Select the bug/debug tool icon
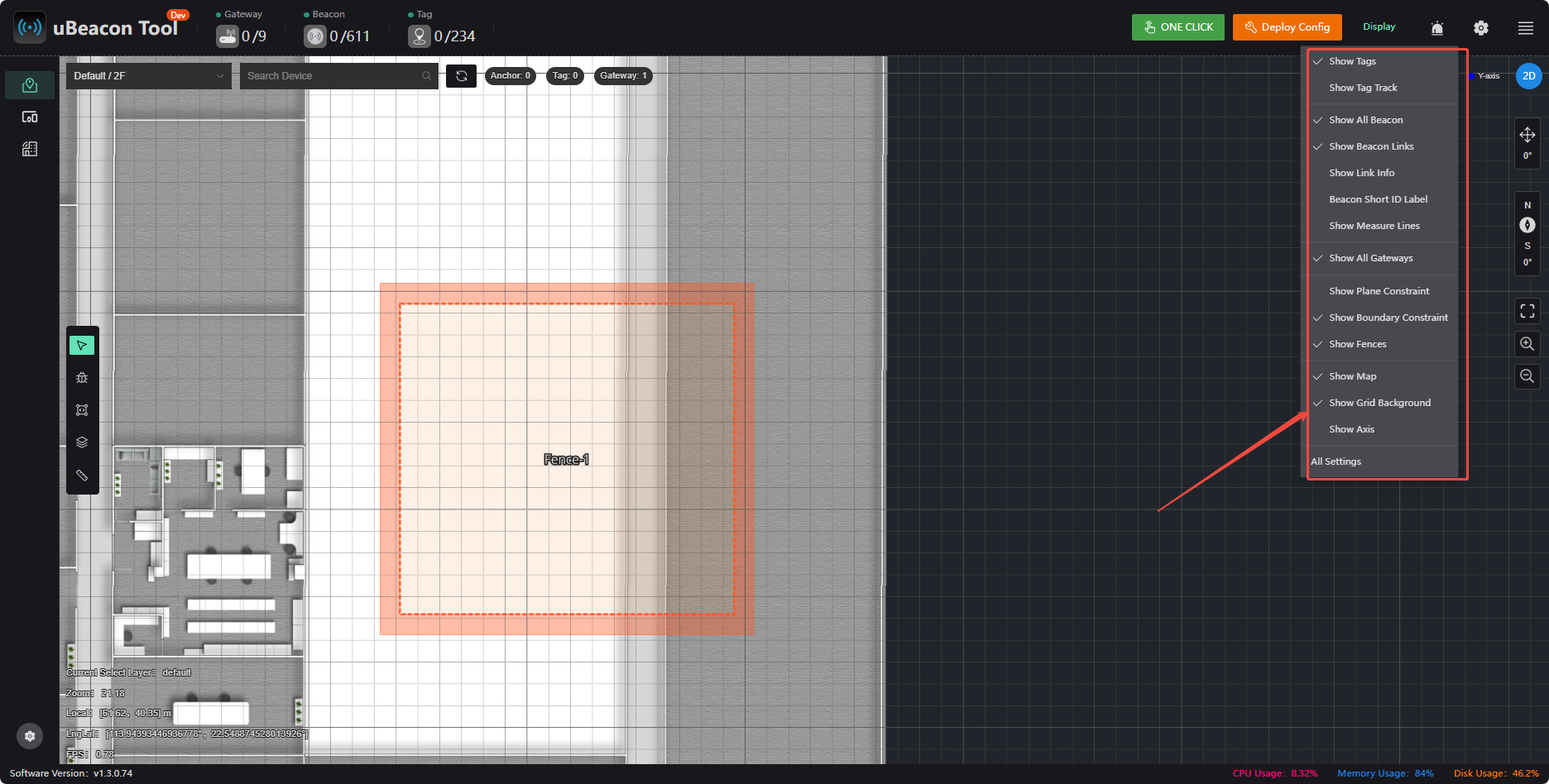The image size is (1549, 784). (x=82, y=378)
